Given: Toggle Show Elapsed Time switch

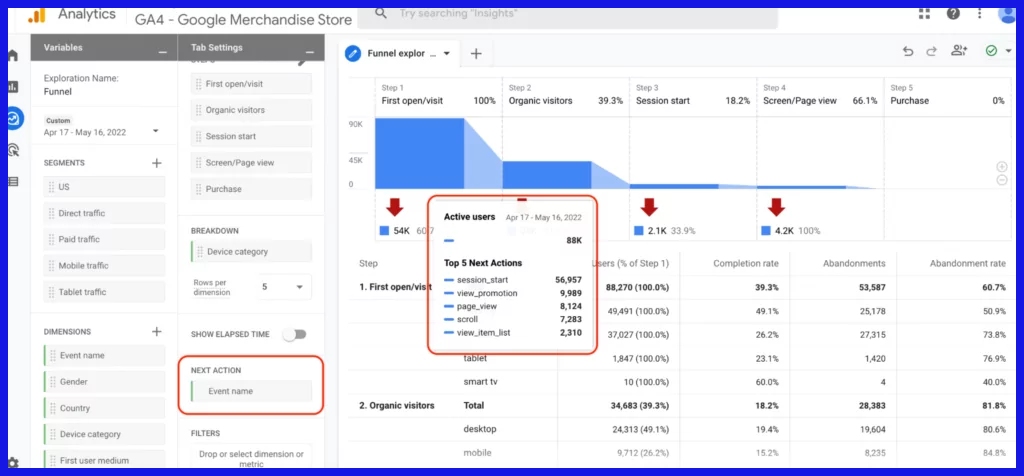Looking at the screenshot, I should (x=295, y=334).
